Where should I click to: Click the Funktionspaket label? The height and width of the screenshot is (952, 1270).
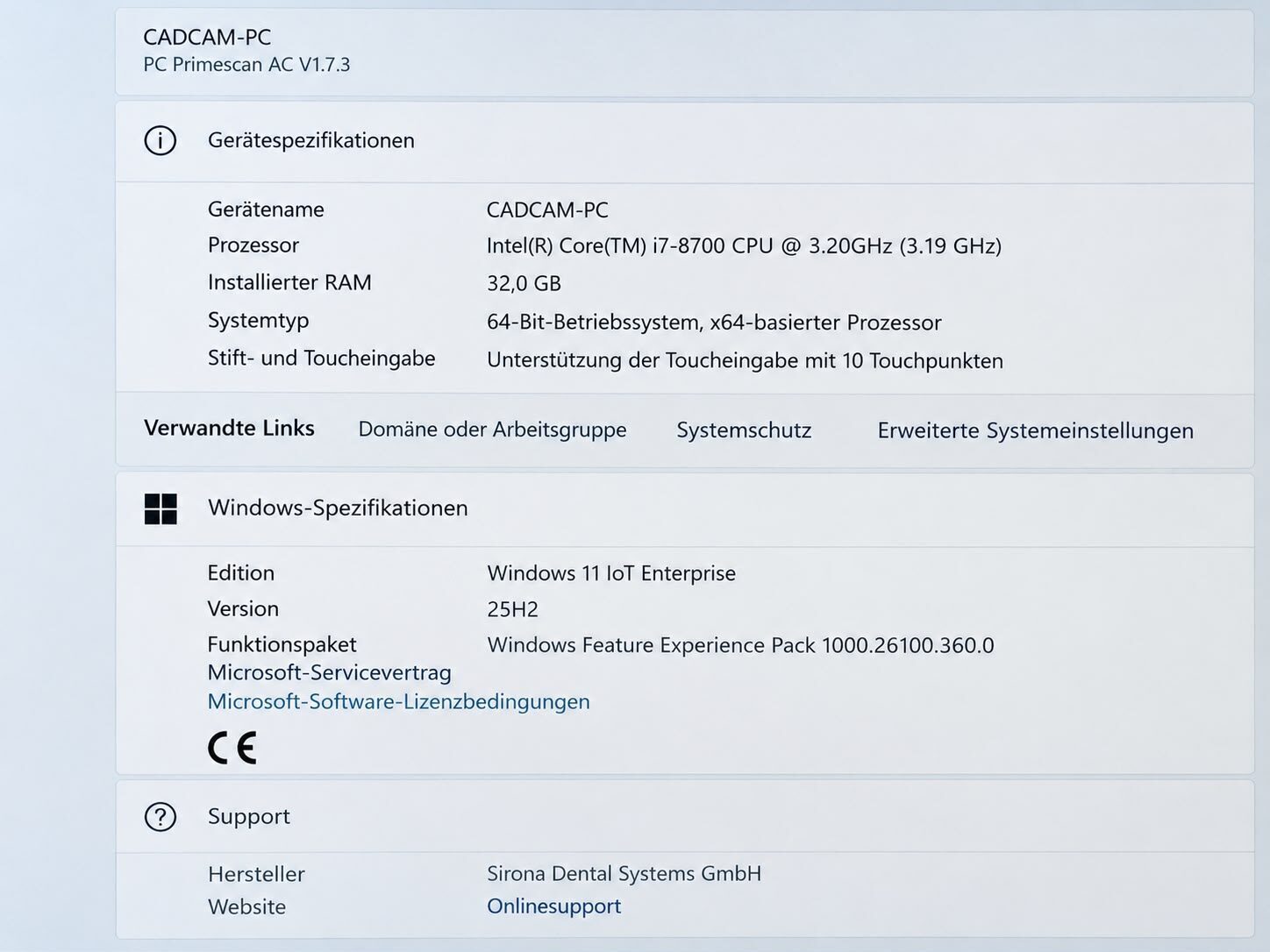click(282, 644)
